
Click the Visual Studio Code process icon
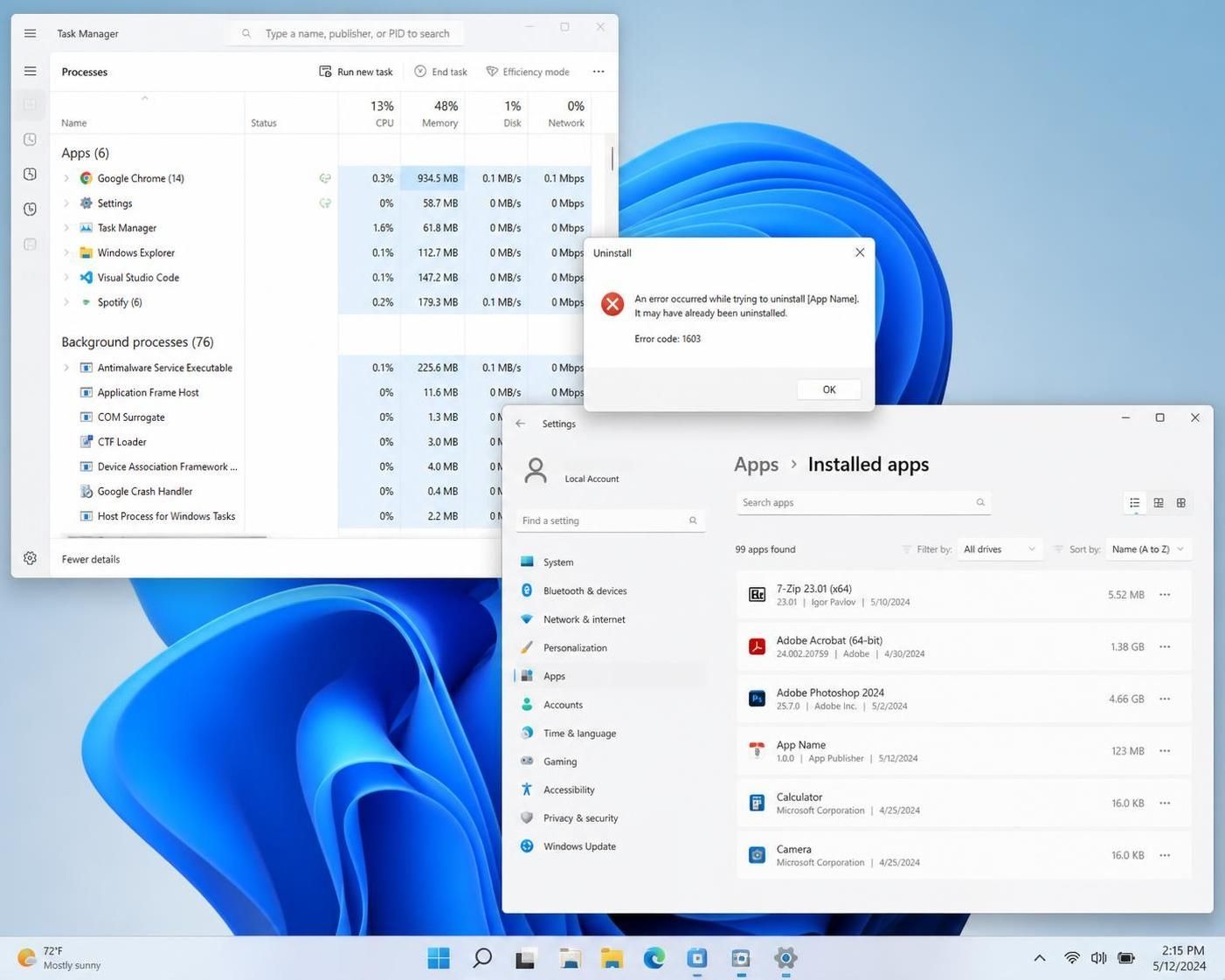[x=86, y=278]
